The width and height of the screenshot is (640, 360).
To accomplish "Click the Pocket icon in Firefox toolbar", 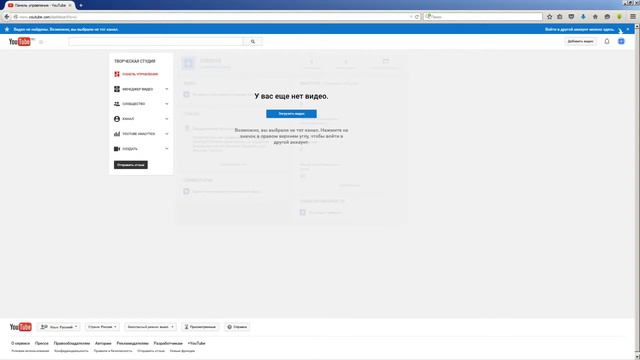I will click(x=571, y=17).
